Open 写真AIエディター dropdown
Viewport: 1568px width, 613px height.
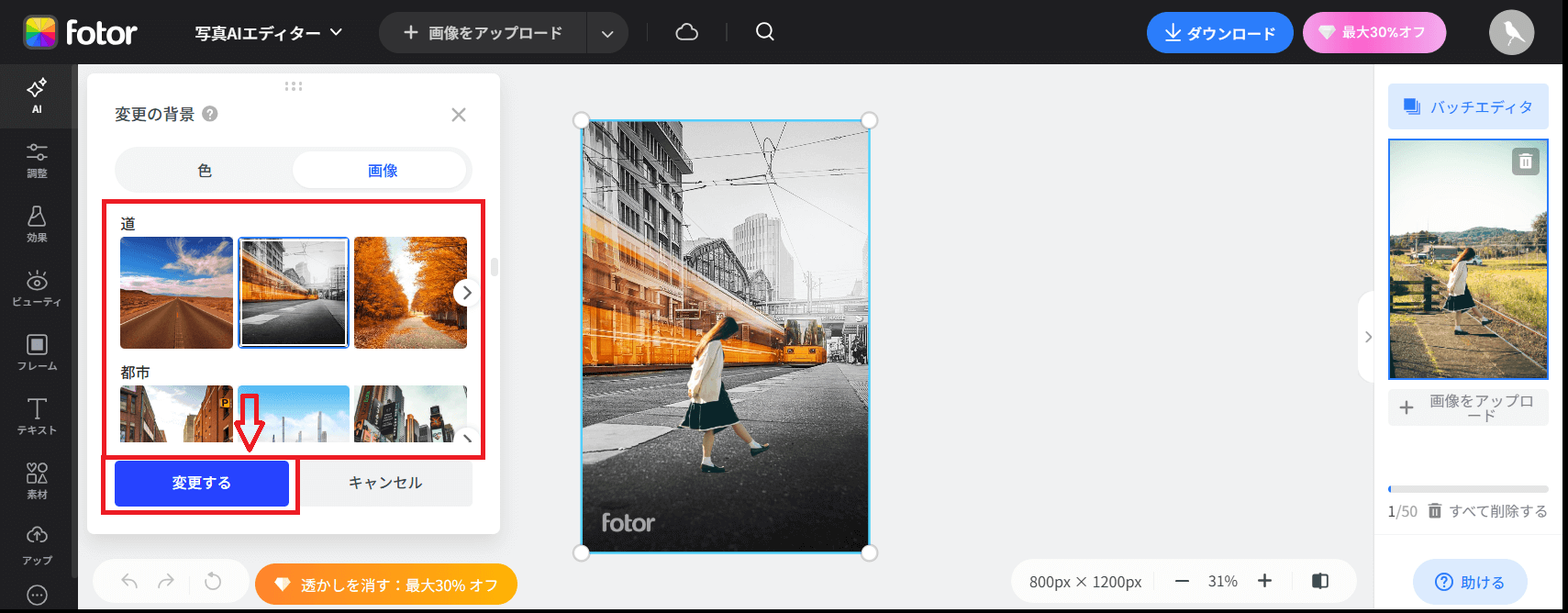click(x=269, y=33)
